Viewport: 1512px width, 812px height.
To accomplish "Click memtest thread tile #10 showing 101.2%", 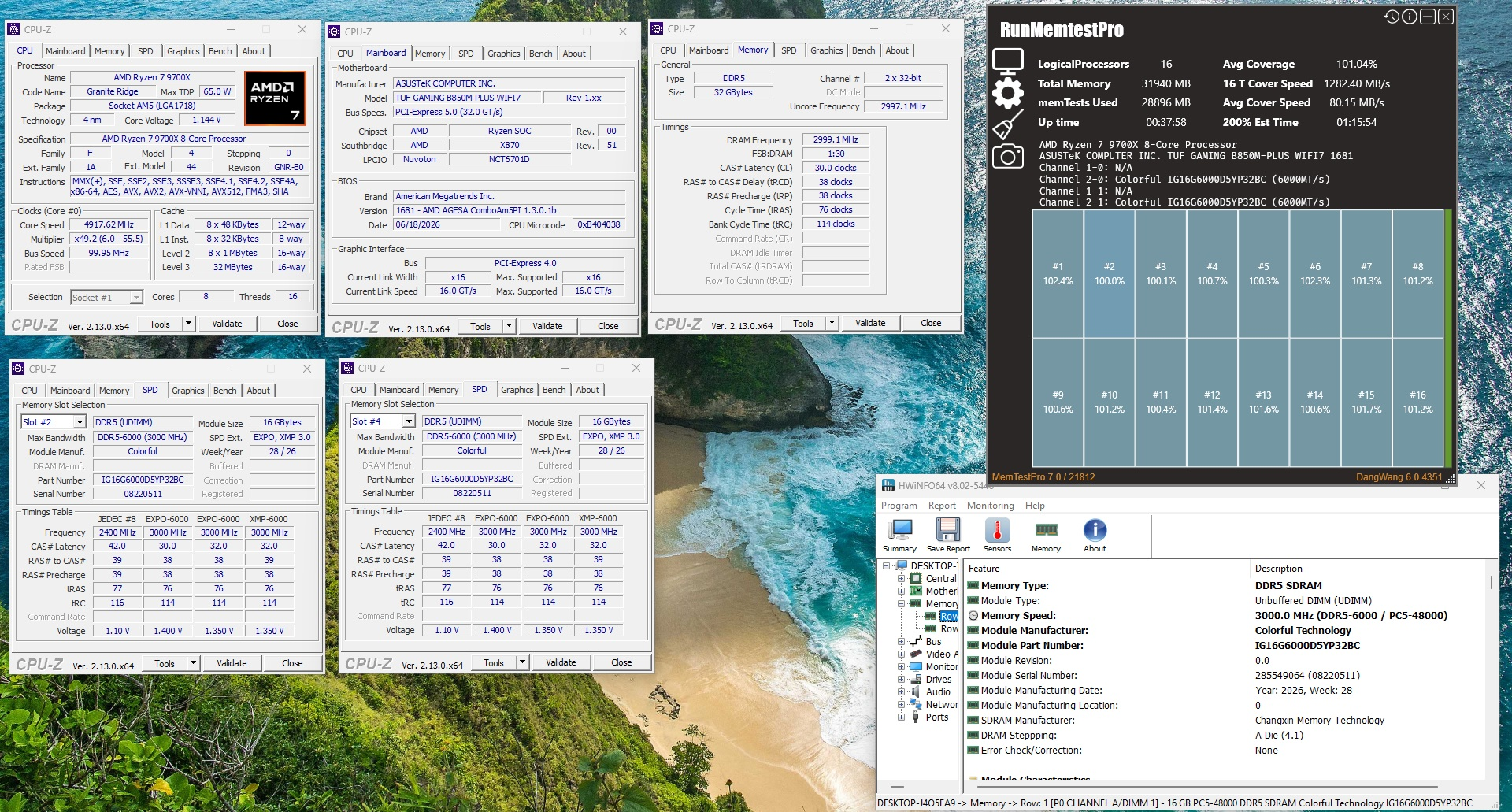I will pos(1109,402).
